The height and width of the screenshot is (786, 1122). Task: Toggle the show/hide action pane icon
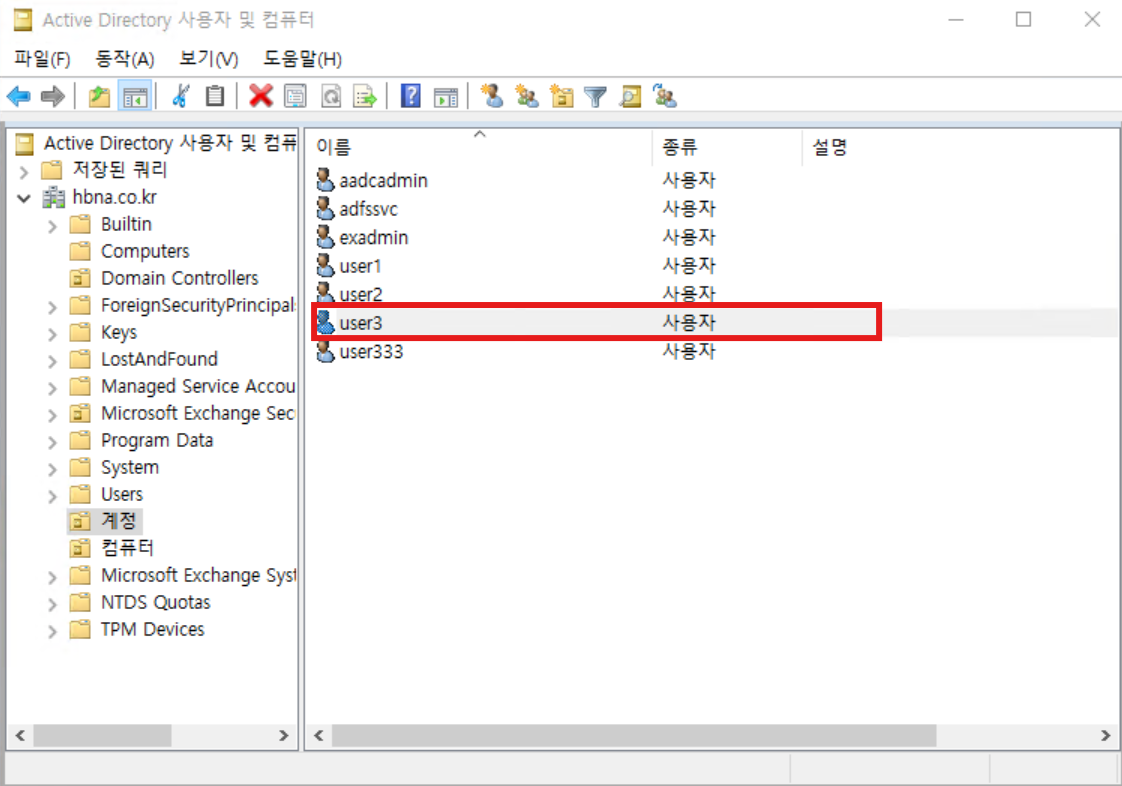446,96
